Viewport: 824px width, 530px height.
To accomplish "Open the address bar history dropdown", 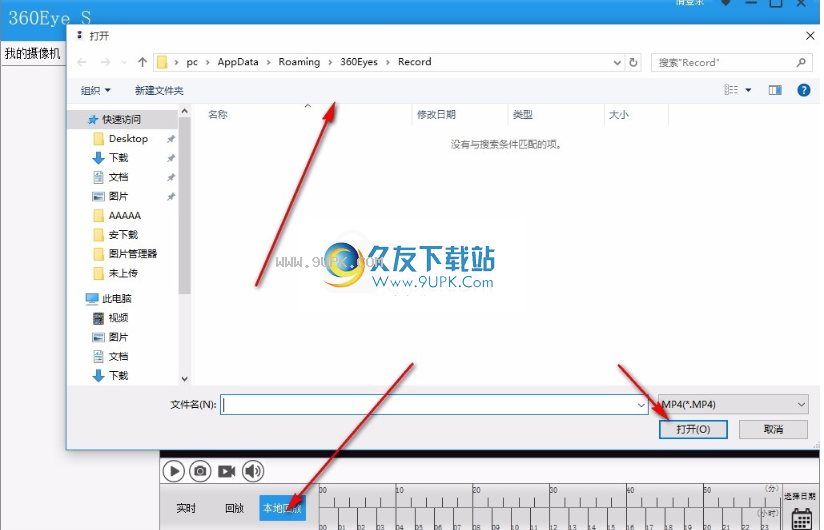I will pyautogui.click(x=617, y=63).
